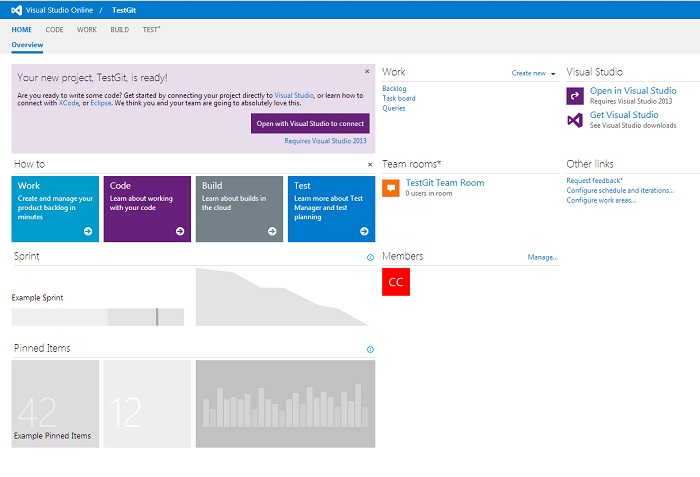Click the Open in Visual Studio icon
This screenshot has height=477, width=700.
tap(575, 96)
